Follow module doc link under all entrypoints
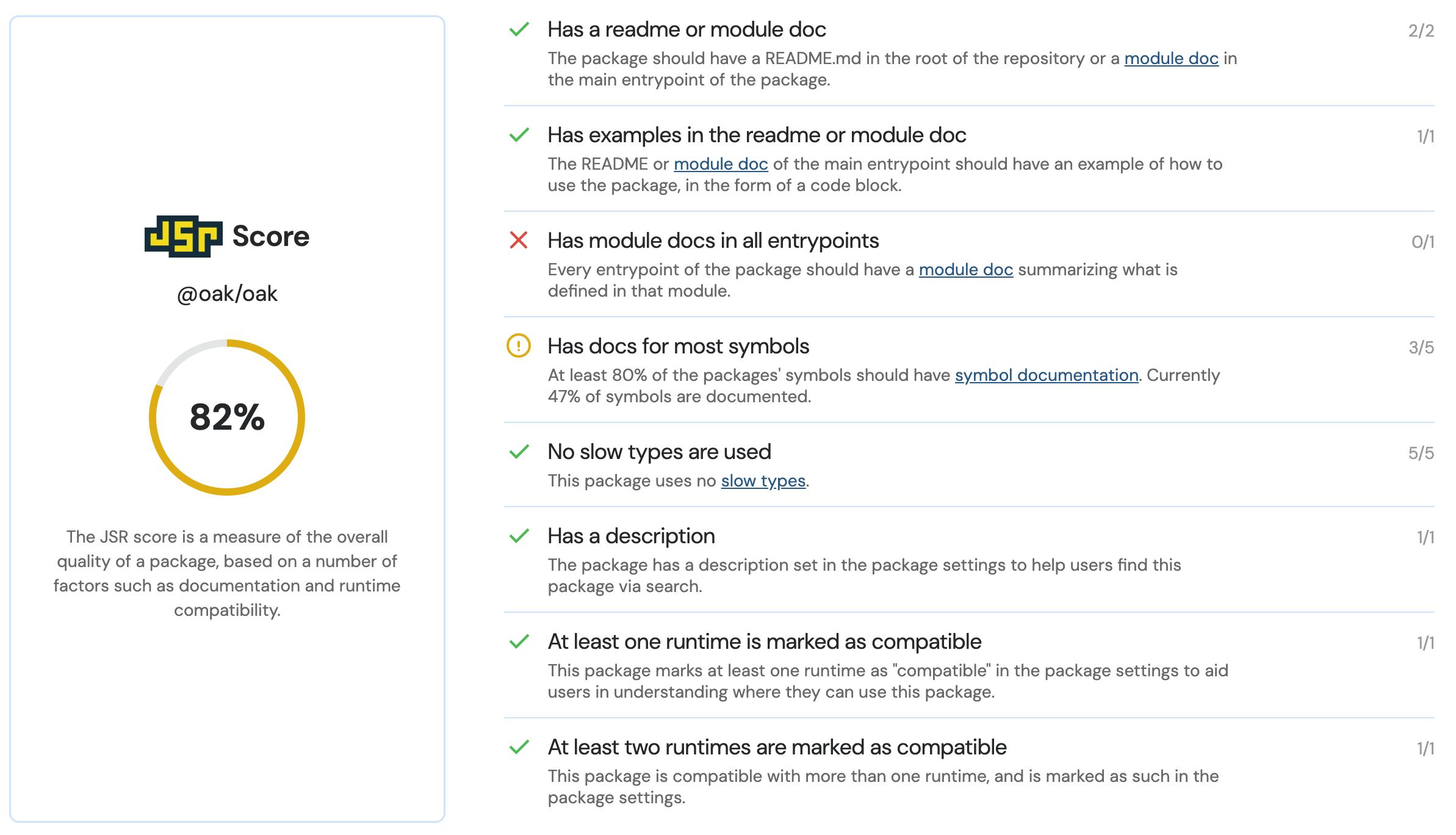This screenshot has height=835, width=1456. pyautogui.click(x=965, y=270)
